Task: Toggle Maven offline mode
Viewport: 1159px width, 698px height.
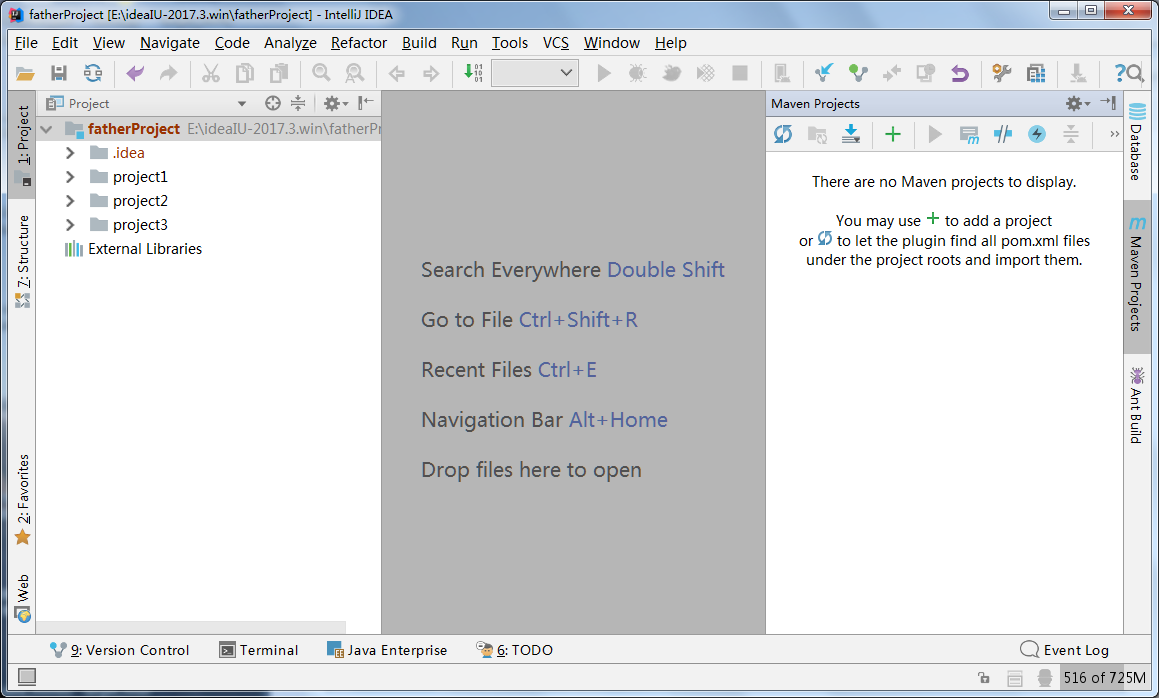Action: click(1003, 134)
